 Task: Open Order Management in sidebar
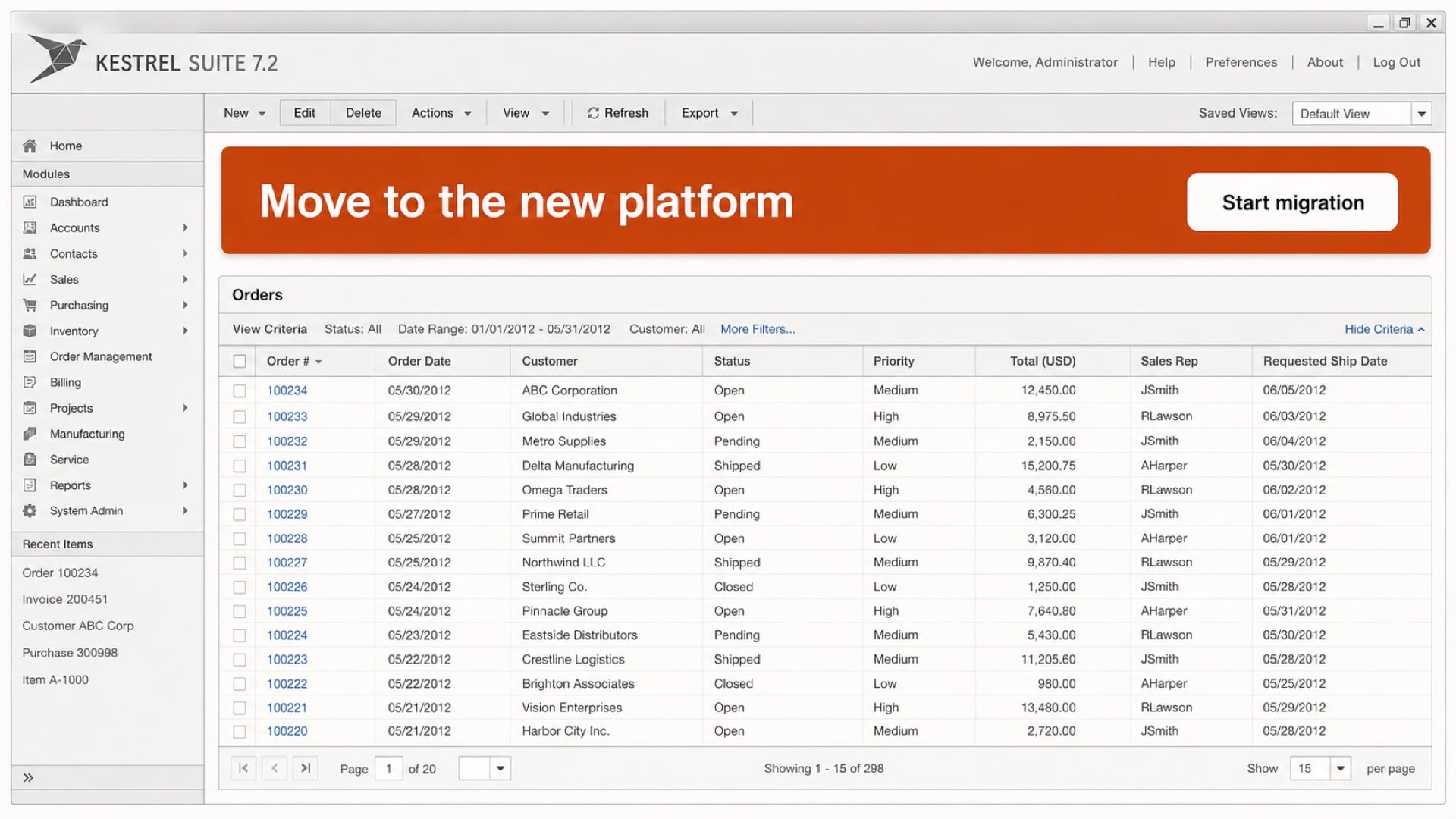(x=101, y=356)
